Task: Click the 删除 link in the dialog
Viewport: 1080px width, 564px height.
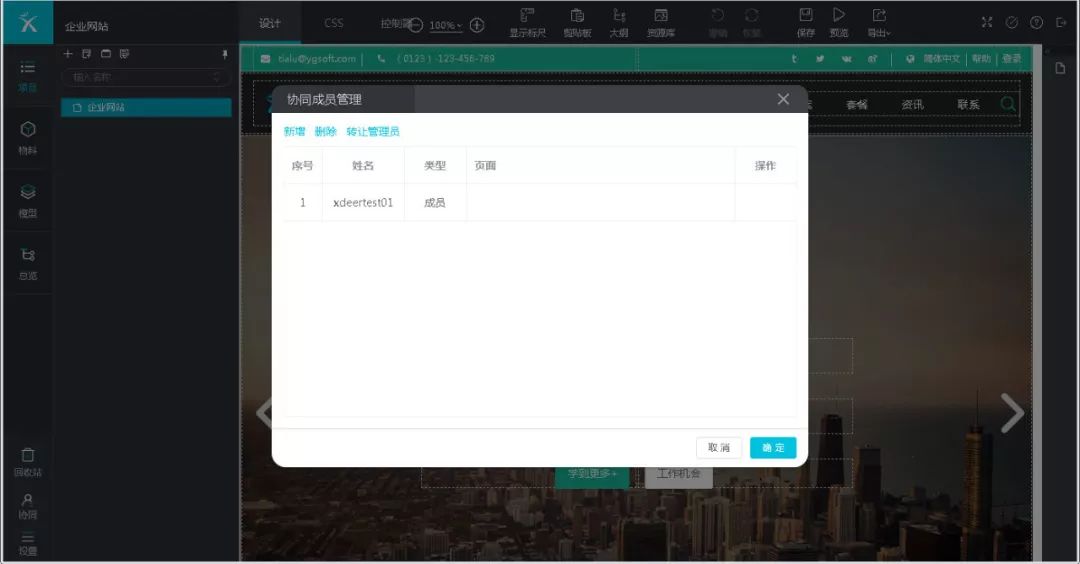Action: [x=325, y=132]
